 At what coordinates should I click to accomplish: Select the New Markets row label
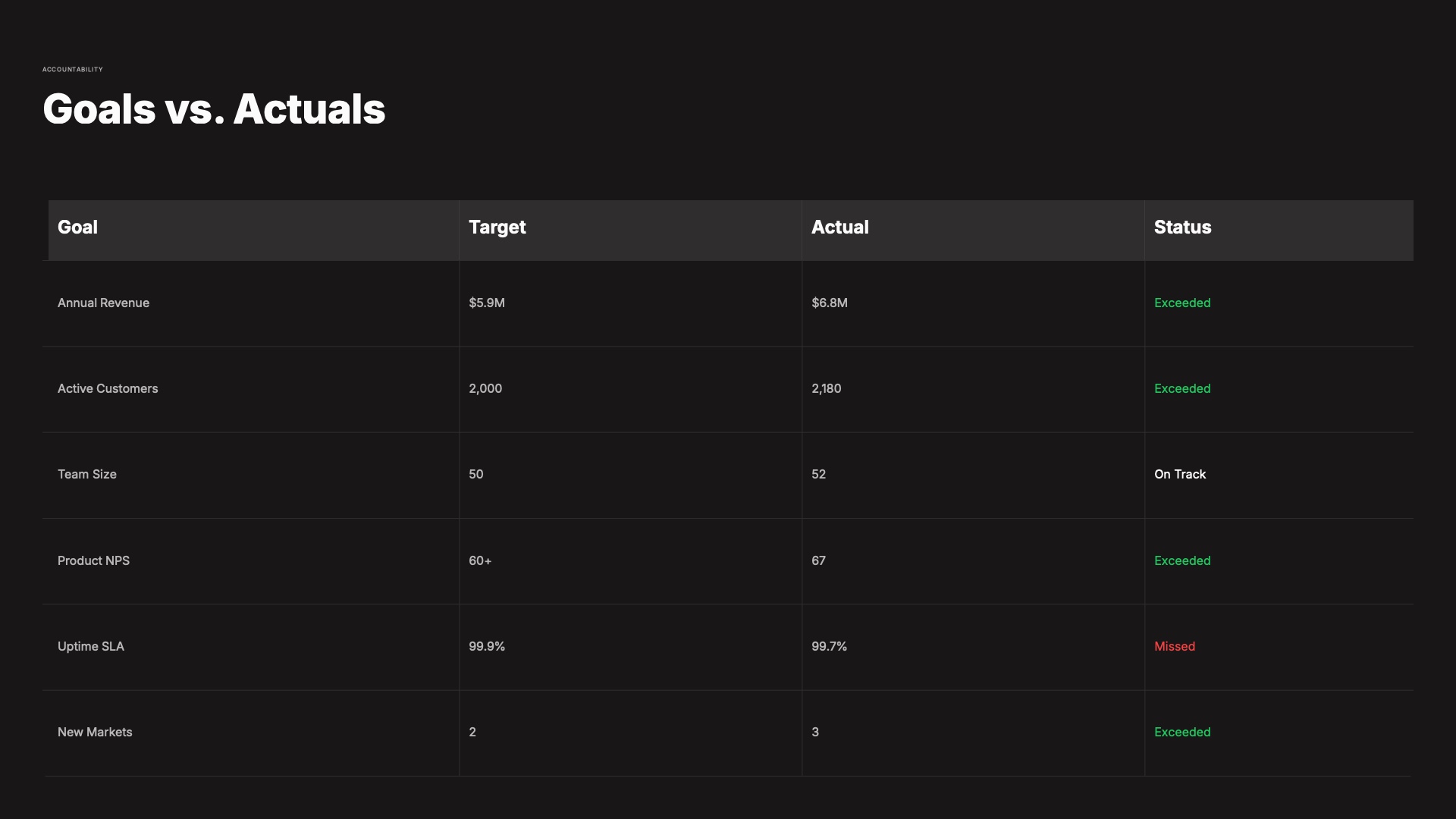pos(95,733)
